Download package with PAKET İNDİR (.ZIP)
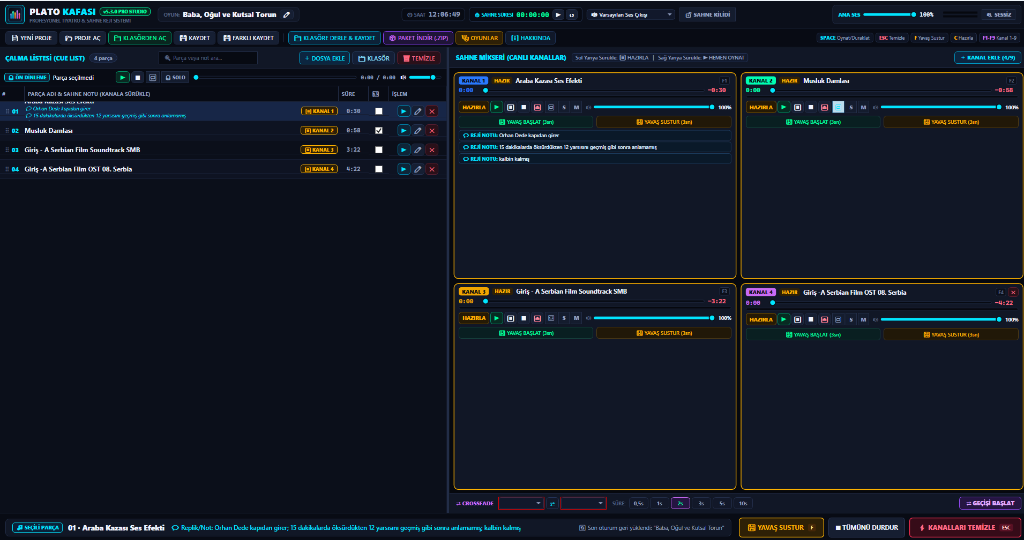 coord(417,38)
